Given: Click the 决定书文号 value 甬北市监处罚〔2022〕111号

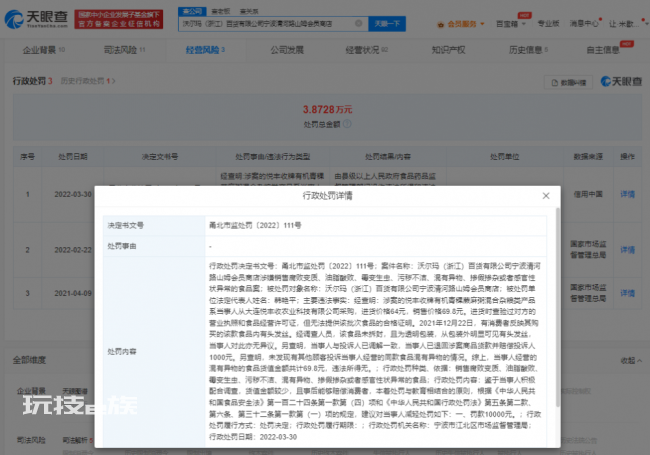Looking at the screenshot, I should pyautogui.click(x=255, y=225).
